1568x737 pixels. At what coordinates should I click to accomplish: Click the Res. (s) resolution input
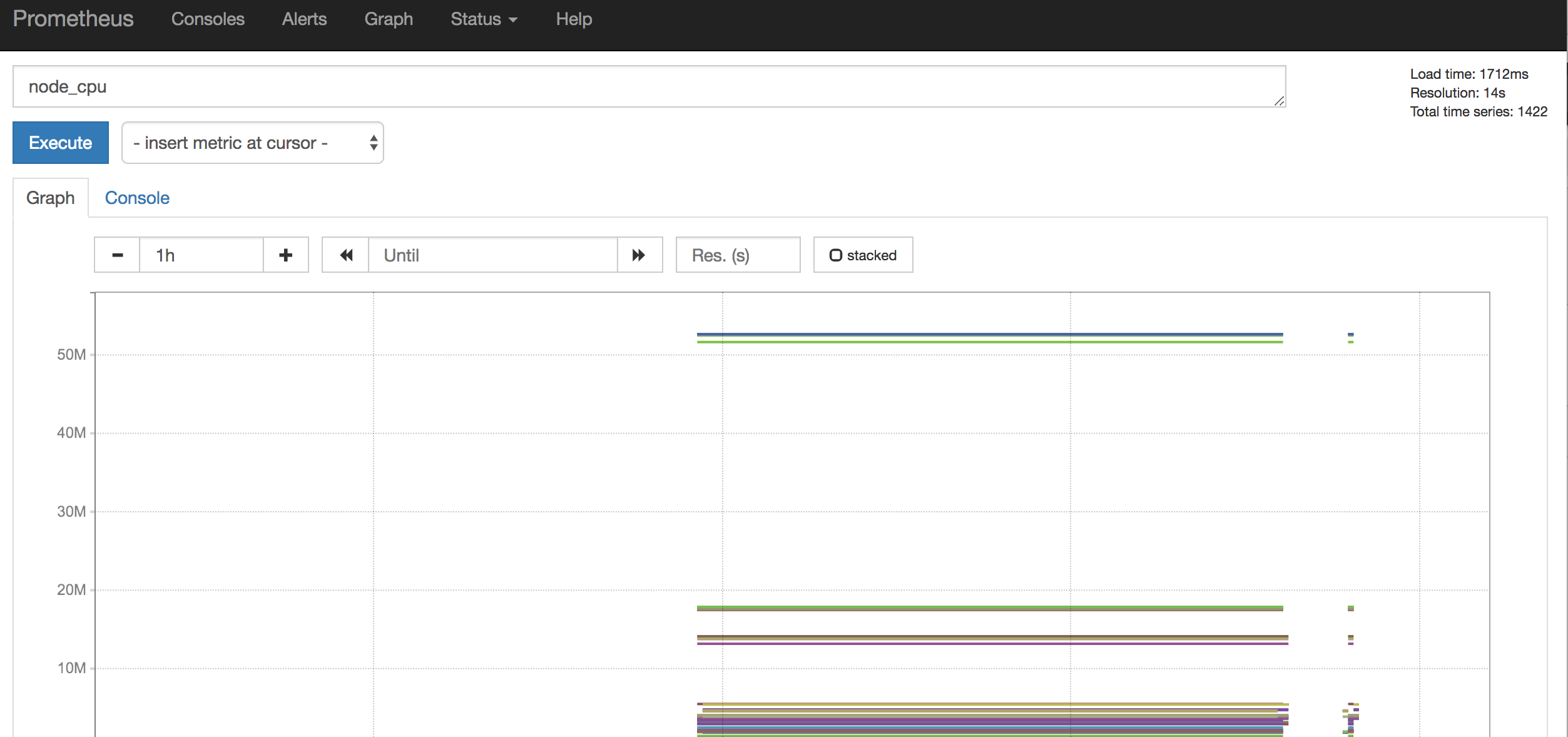point(737,255)
